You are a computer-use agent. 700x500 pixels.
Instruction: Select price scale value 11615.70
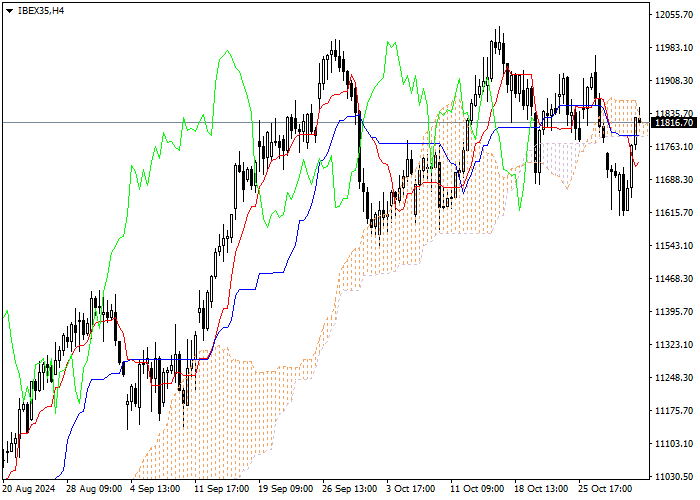[x=674, y=213]
